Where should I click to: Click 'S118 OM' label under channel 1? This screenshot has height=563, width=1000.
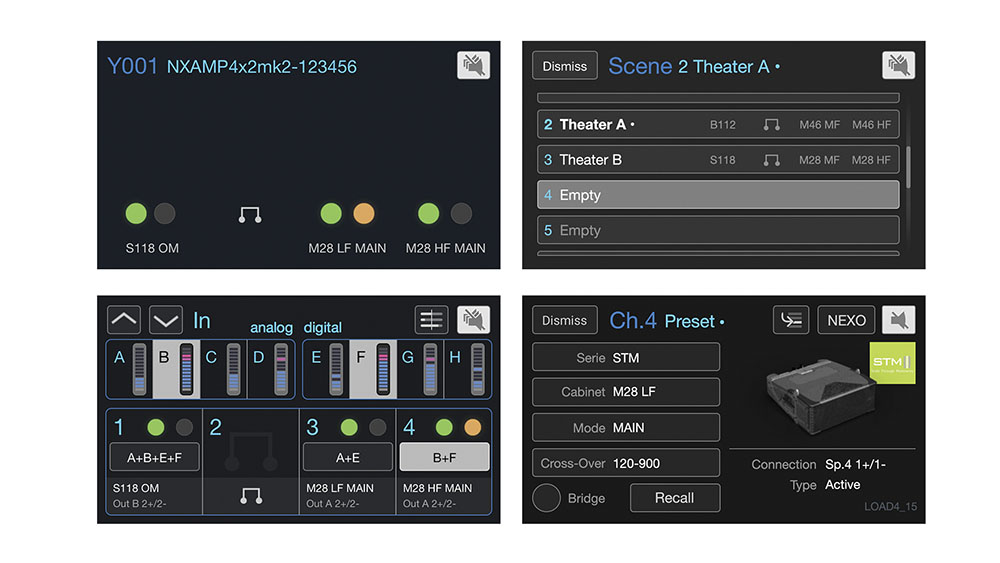(136, 488)
